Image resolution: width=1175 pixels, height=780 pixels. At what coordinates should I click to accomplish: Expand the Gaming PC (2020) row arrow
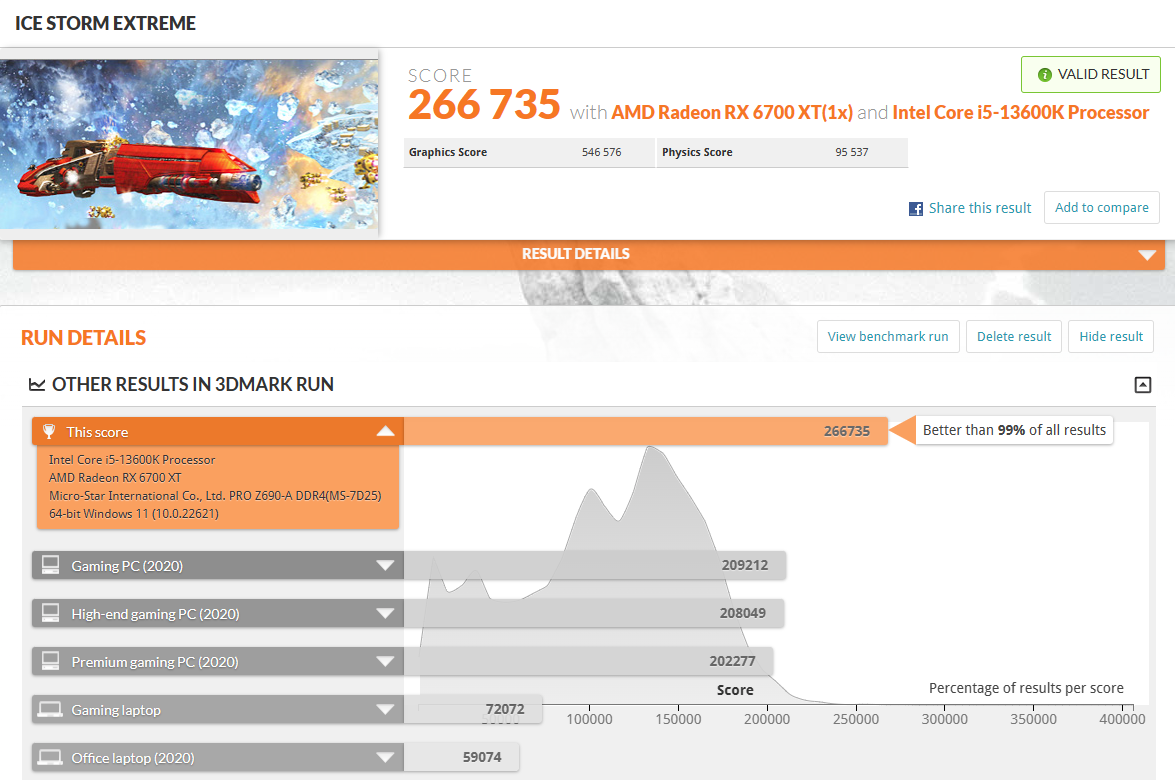tap(385, 565)
